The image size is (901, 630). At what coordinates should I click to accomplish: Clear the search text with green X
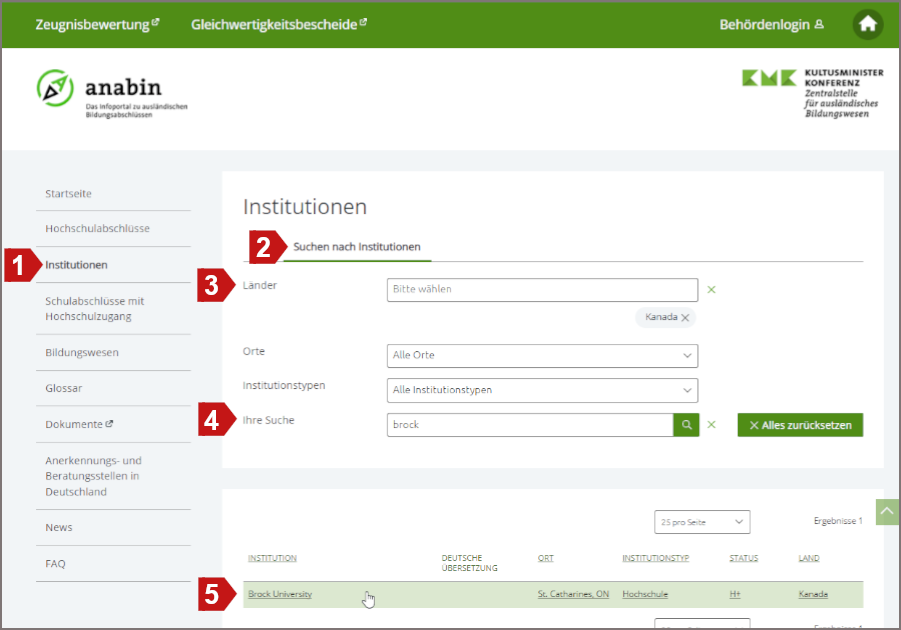(x=712, y=425)
